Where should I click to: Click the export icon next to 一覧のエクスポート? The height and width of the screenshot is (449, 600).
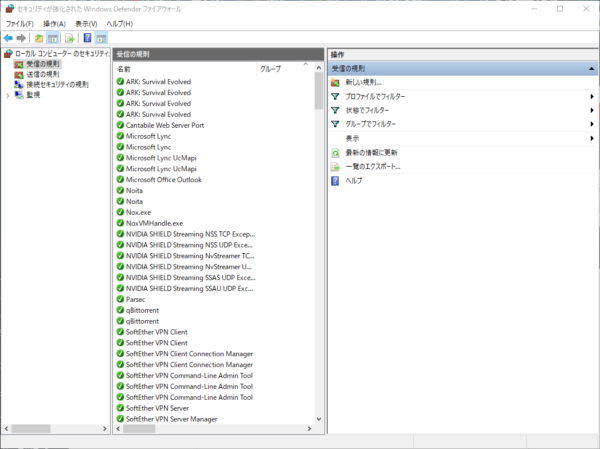(335, 167)
